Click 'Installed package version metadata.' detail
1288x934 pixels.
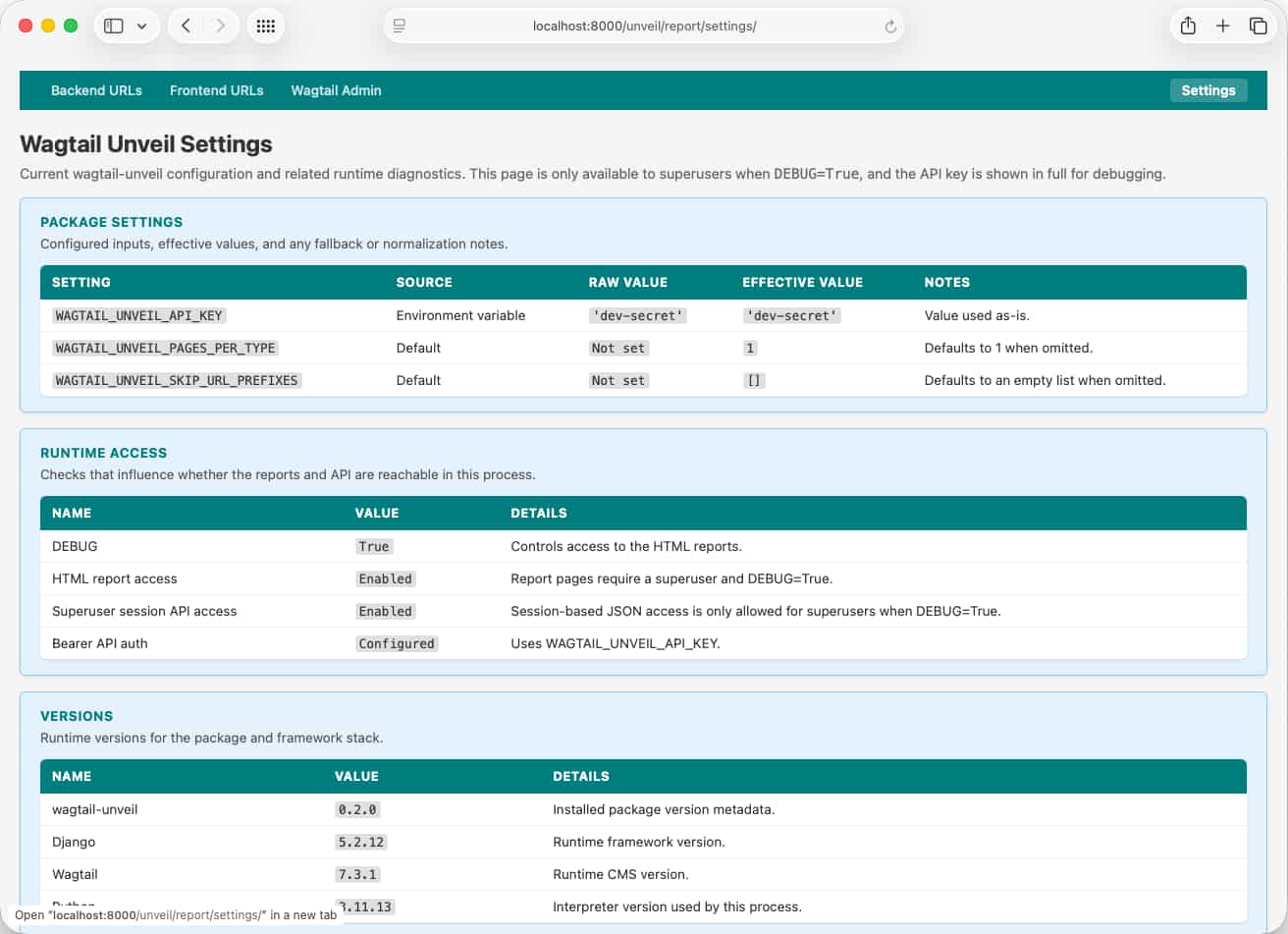coord(664,809)
